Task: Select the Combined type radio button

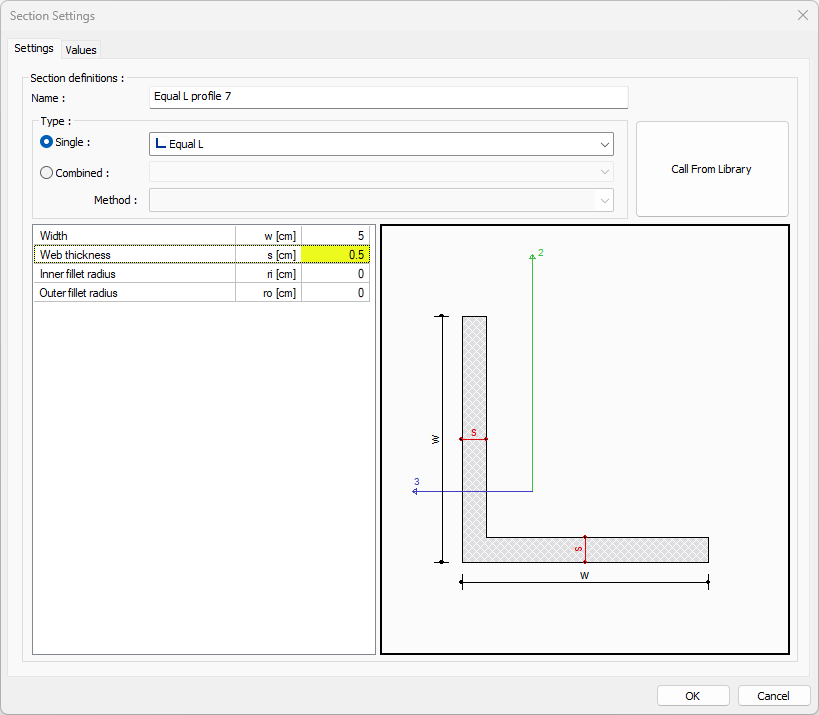Action: 46,173
